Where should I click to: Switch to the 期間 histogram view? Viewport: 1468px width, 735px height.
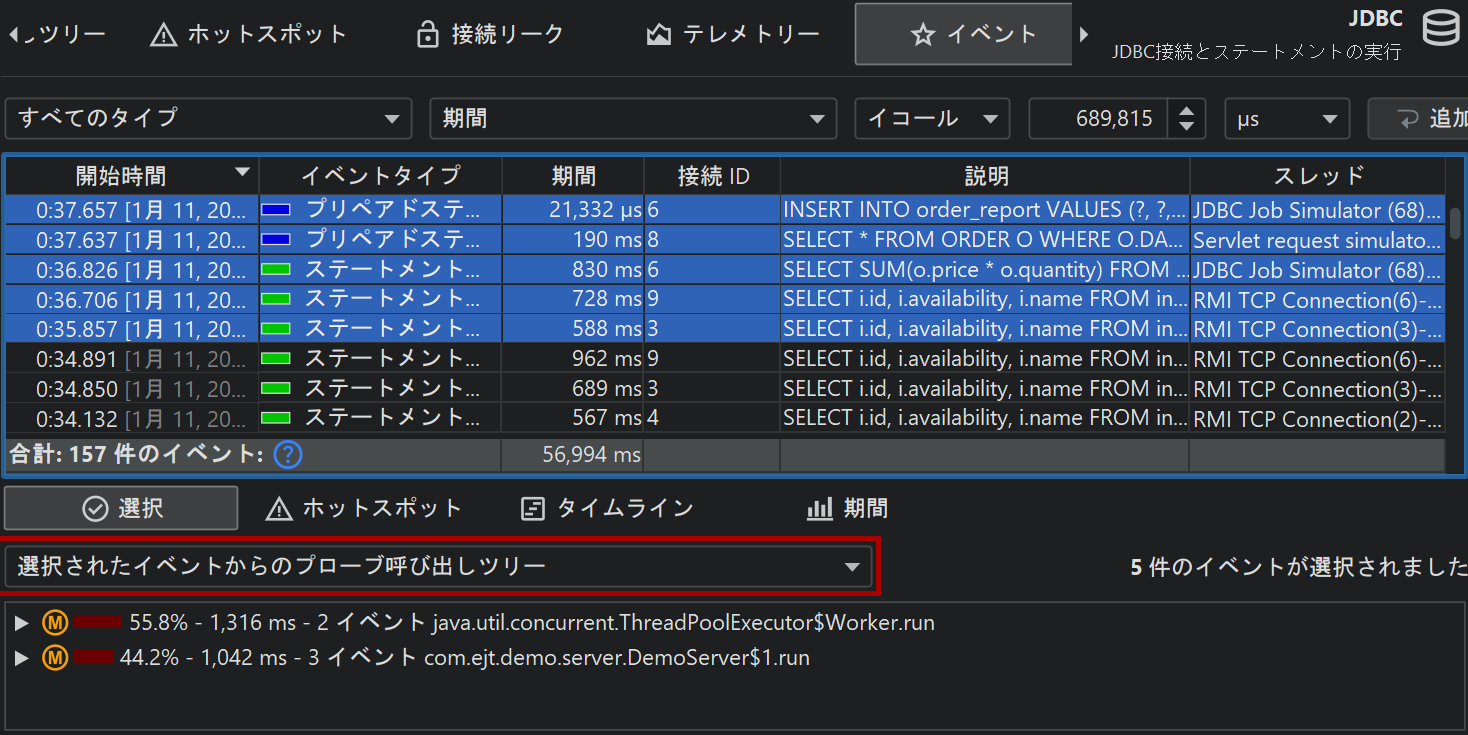point(847,508)
